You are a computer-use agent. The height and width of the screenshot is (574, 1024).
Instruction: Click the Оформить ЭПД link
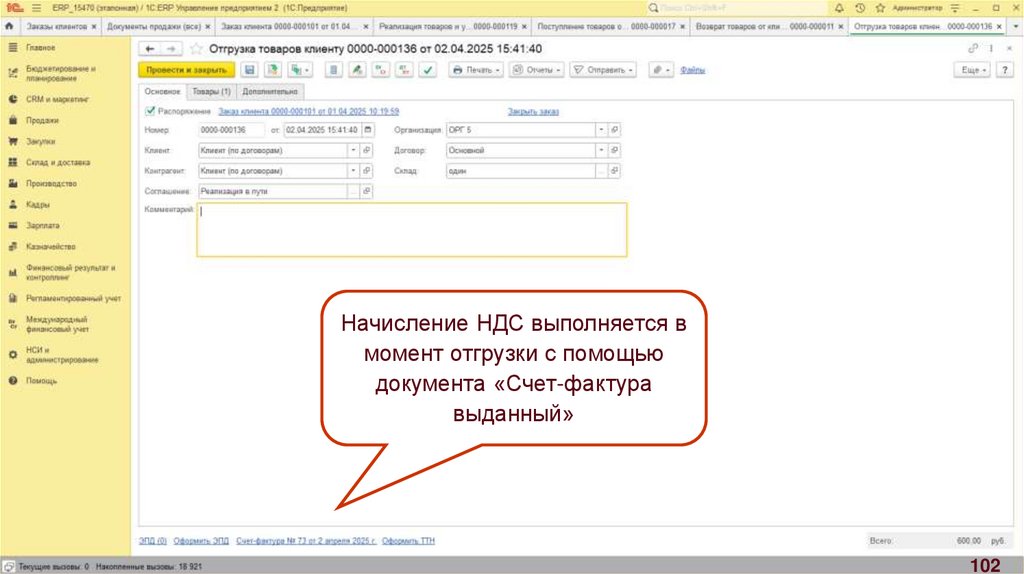click(201, 541)
